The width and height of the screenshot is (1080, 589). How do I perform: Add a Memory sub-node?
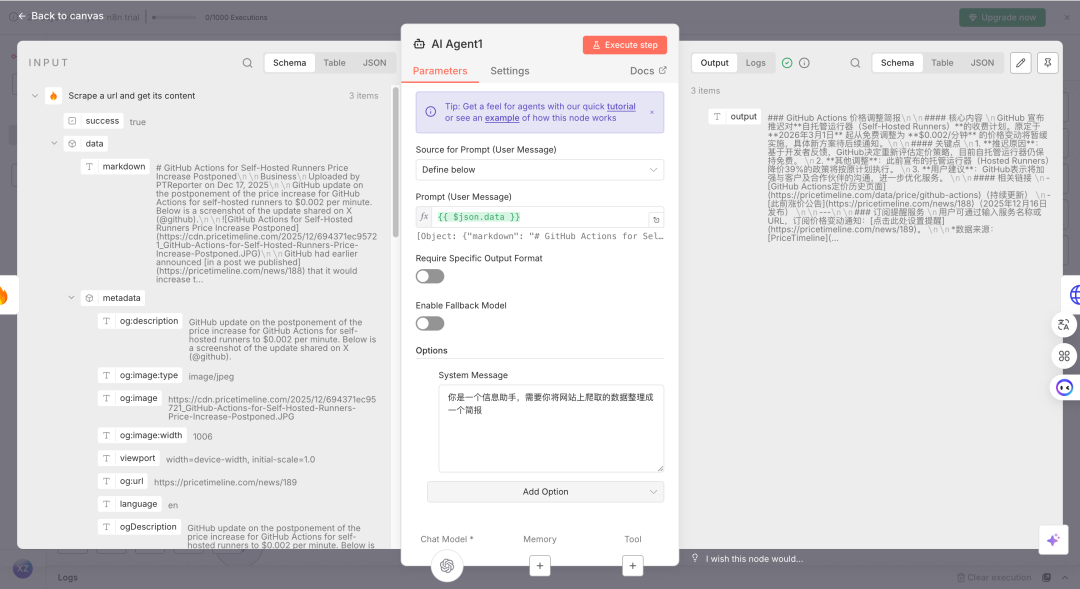(539, 566)
